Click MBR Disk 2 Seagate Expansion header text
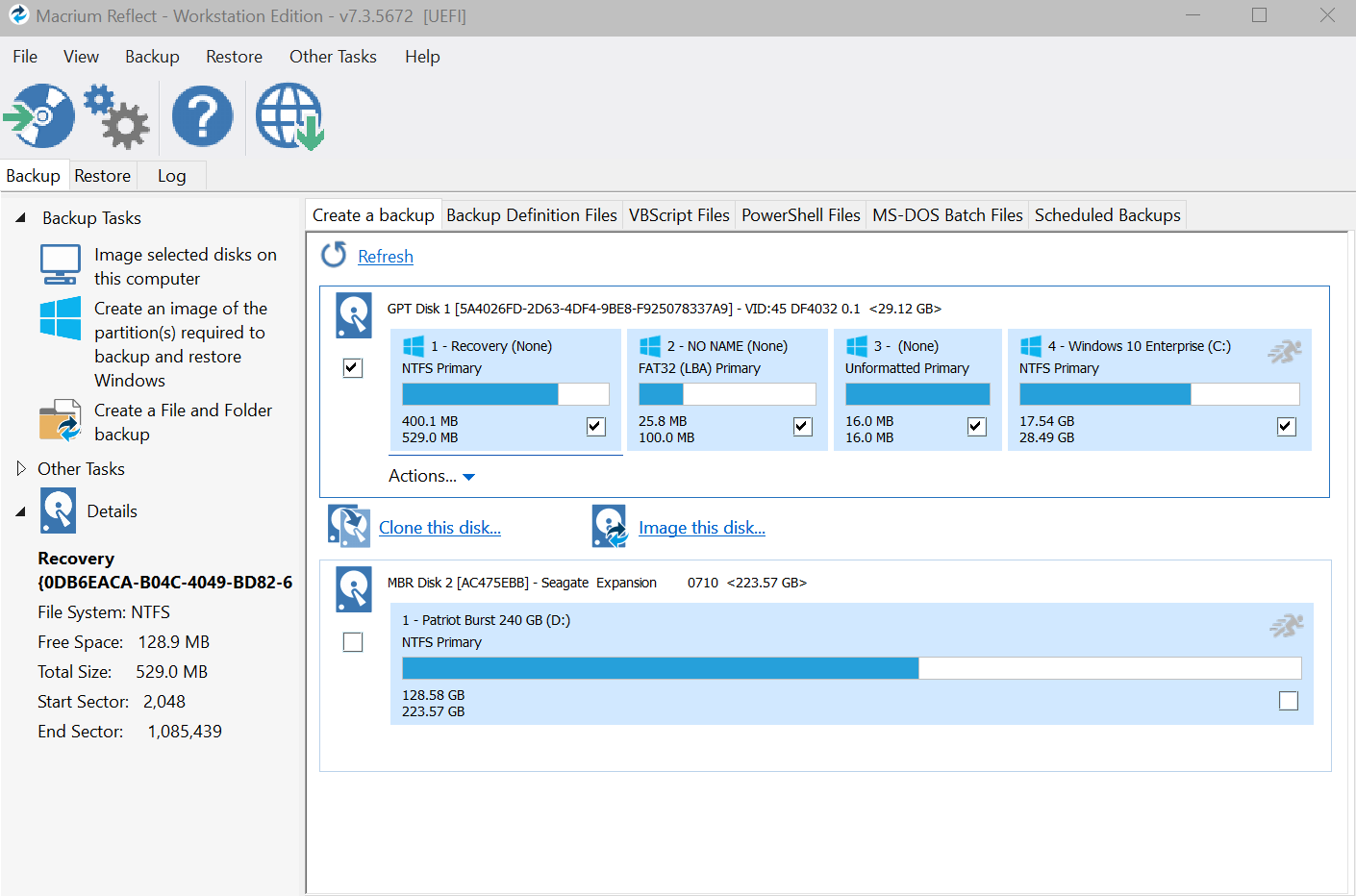Screen dimensions: 1356x896 (596, 583)
